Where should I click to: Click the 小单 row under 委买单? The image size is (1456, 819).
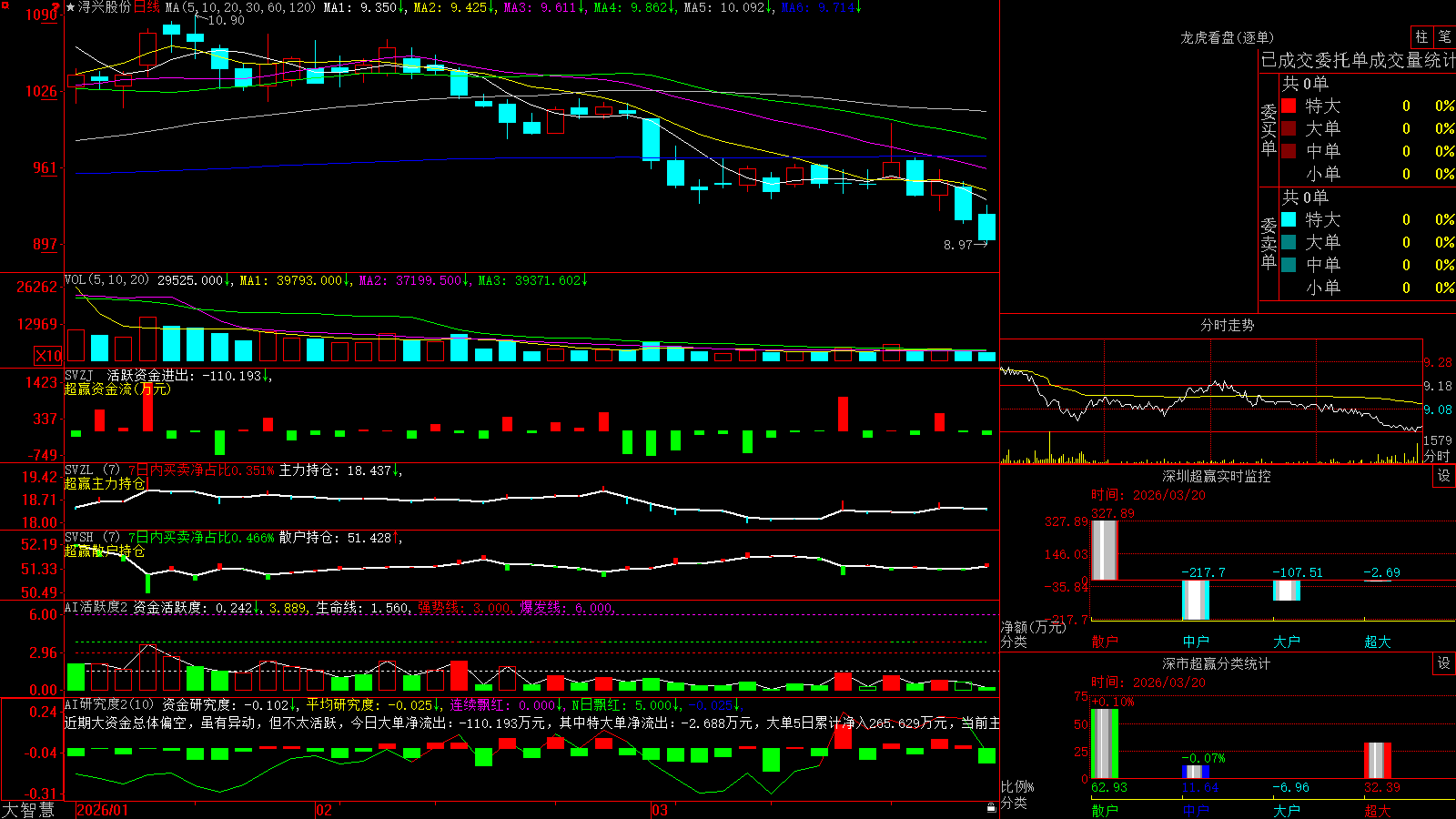click(1368, 174)
